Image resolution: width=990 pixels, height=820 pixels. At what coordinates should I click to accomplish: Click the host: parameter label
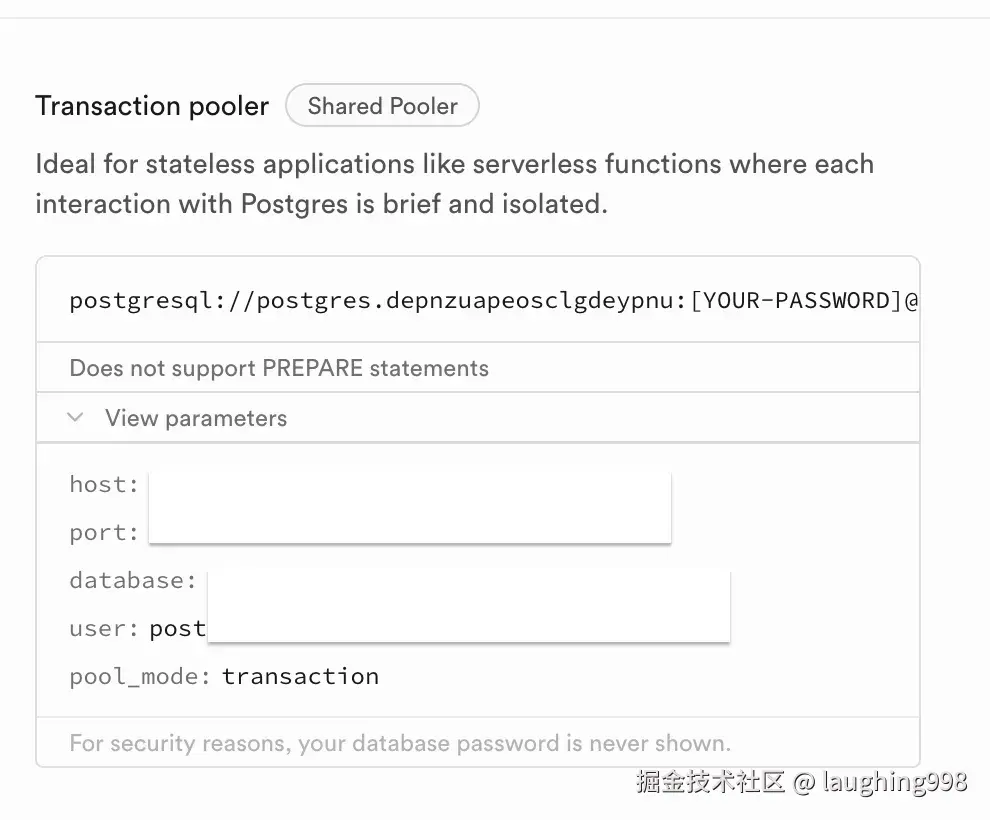pyautogui.click(x=104, y=484)
